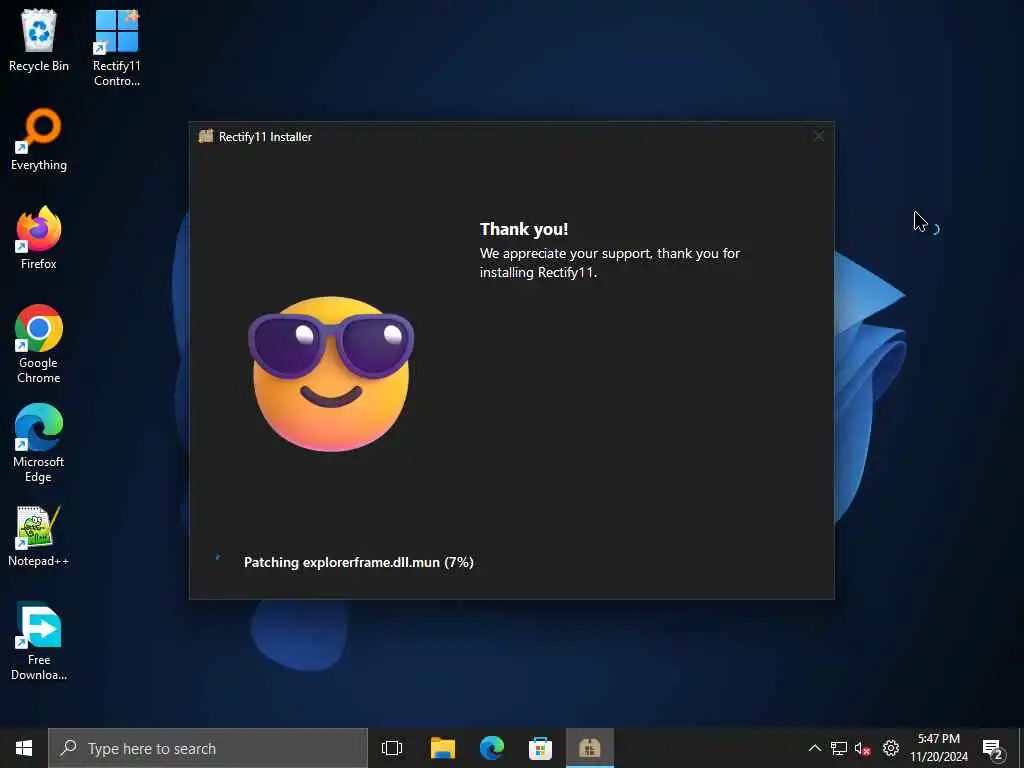Open the settings gear tray icon
The image size is (1024, 768).
pos(891,748)
